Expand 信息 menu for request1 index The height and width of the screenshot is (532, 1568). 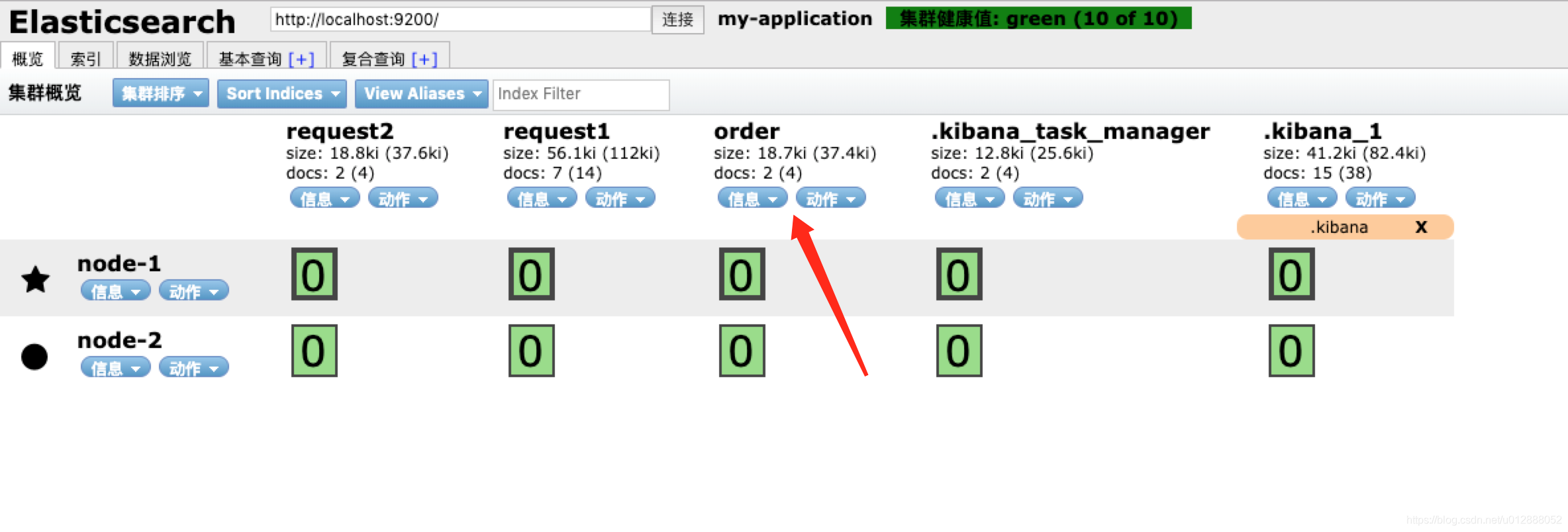point(542,198)
